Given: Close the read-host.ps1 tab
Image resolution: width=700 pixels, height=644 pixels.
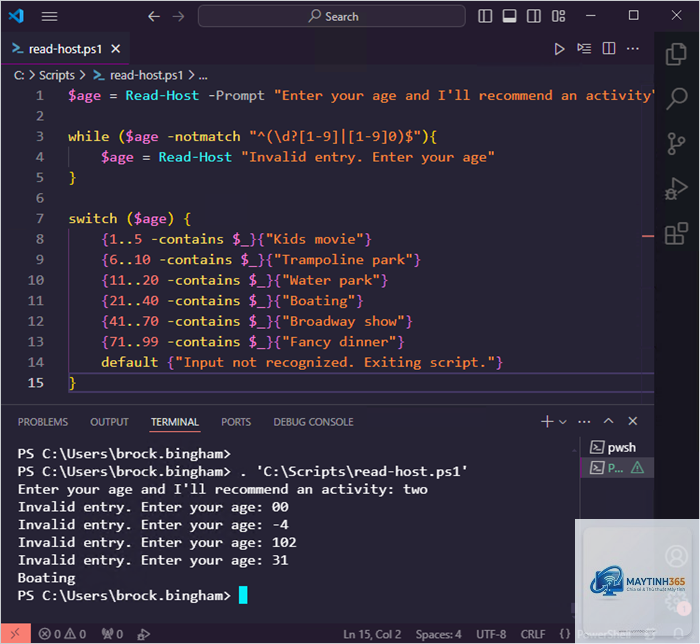Looking at the screenshot, I should point(116,49).
